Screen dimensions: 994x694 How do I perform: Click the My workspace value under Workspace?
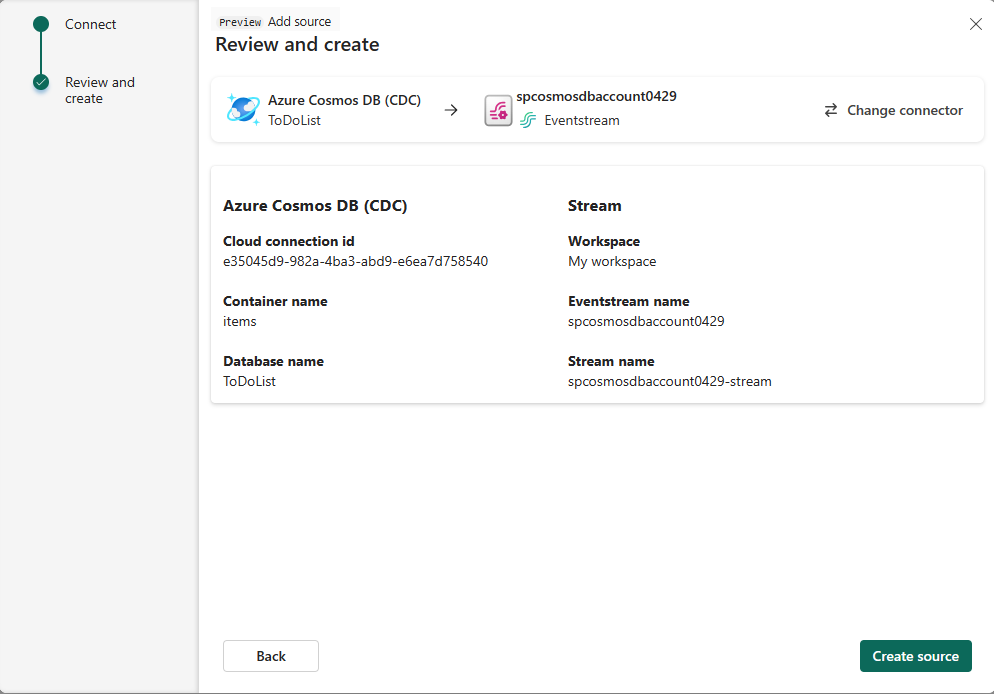(x=611, y=261)
